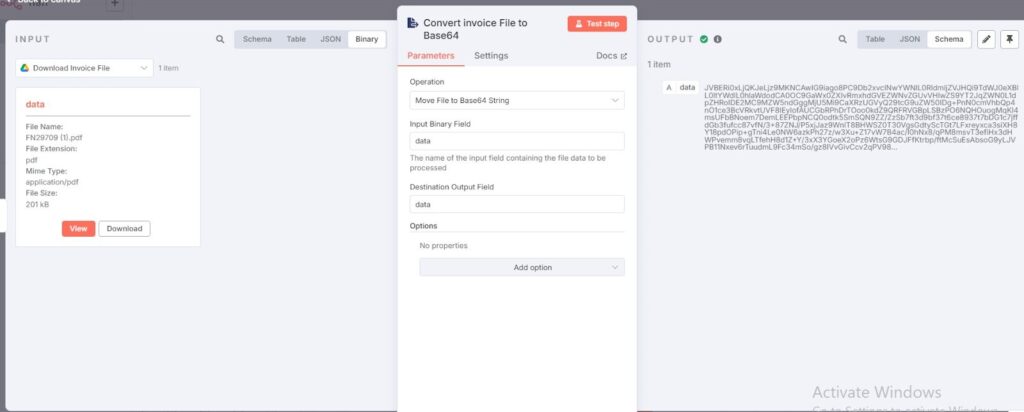Screen dimensions: 1024x412
Task: Open the Settings tab
Action: [491, 55]
